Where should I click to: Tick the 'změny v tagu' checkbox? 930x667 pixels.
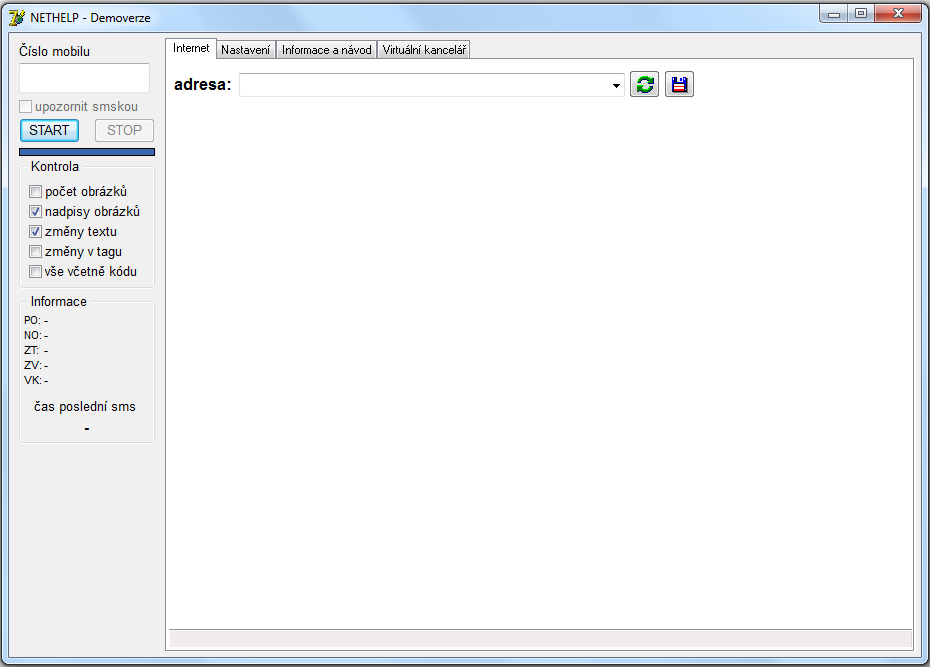tap(36, 251)
